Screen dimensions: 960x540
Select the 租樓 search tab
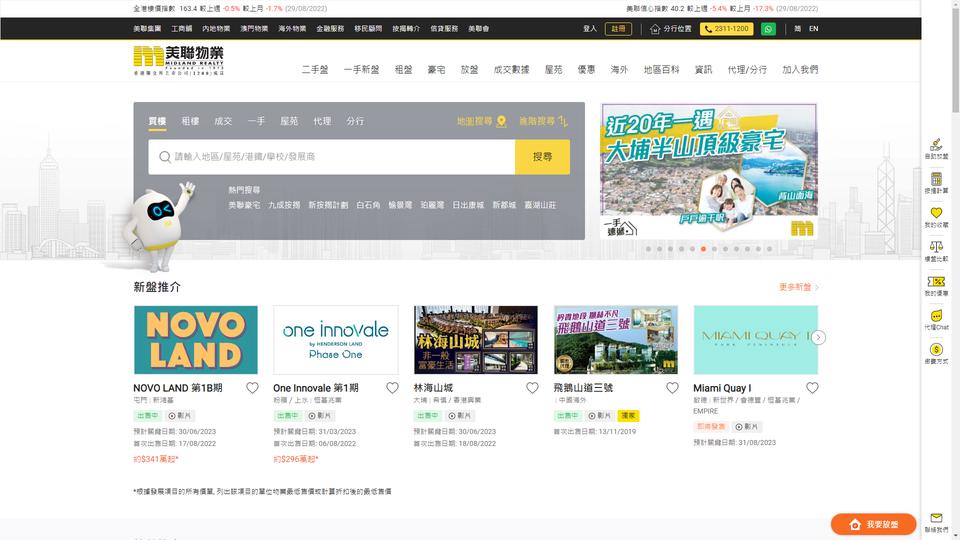(190, 121)
